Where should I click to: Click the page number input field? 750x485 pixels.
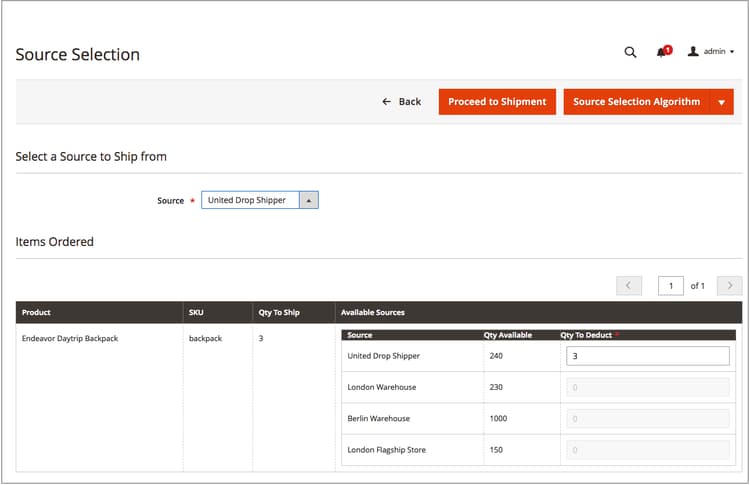(671, 286)
